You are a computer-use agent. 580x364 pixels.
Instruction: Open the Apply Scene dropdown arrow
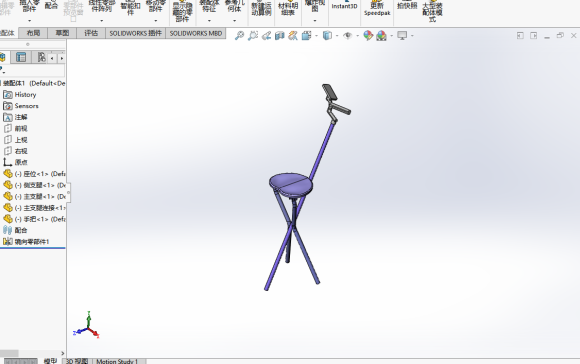[392, 36]
